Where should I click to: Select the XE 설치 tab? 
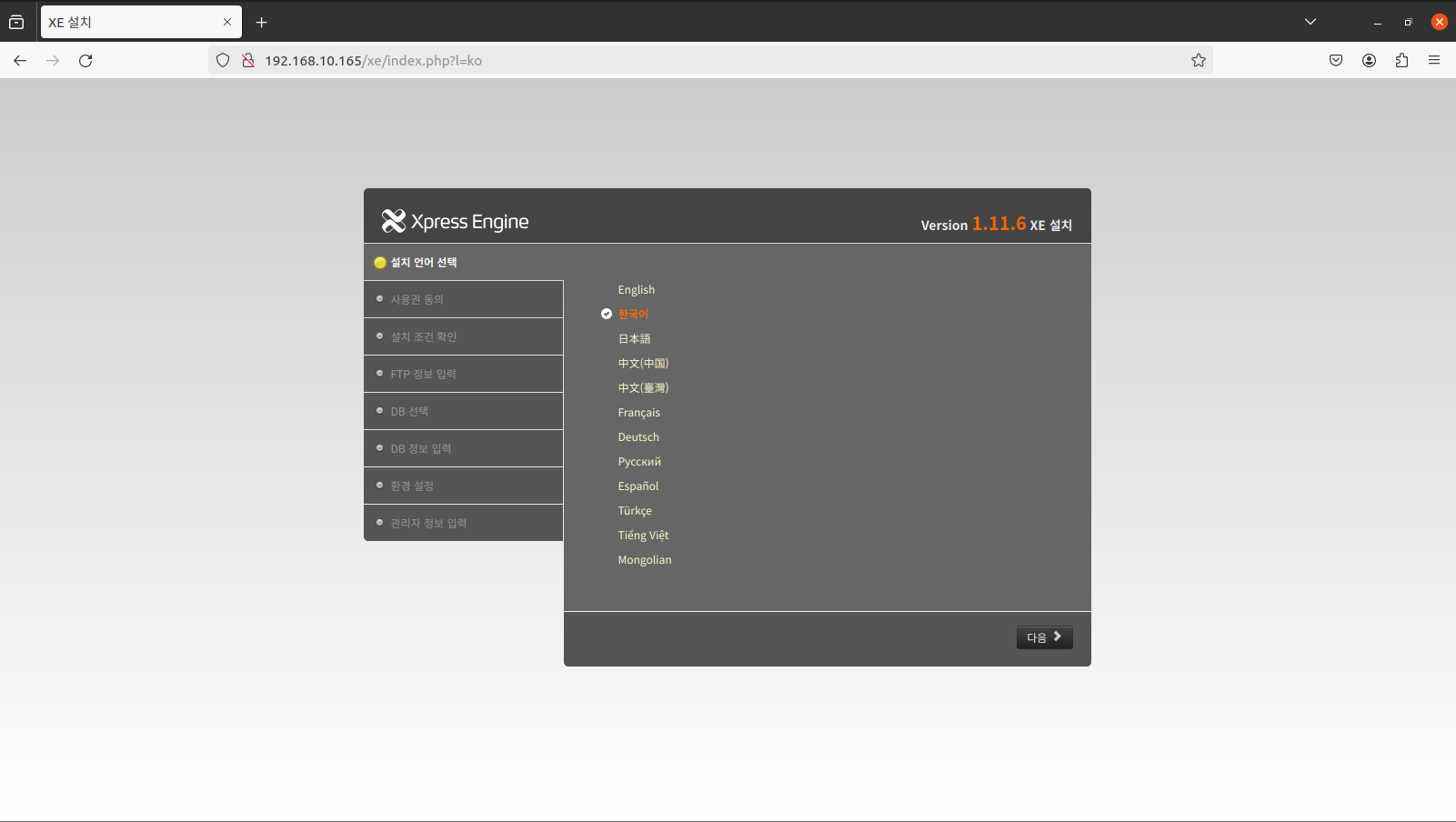click(x=141, y=22)
